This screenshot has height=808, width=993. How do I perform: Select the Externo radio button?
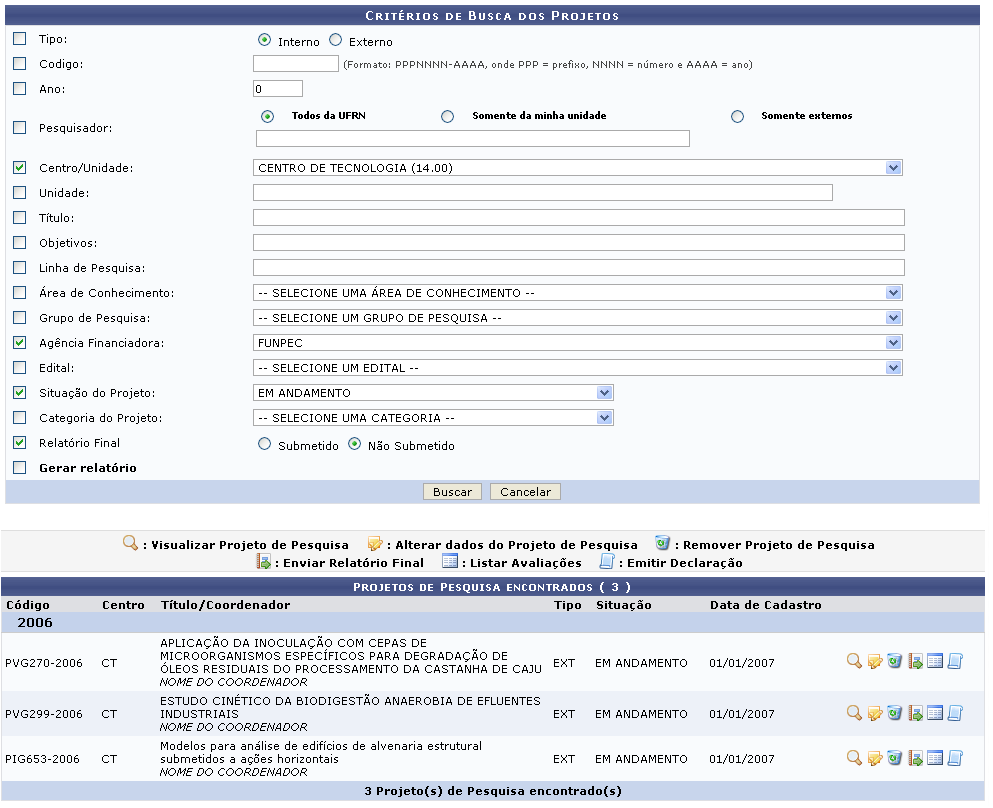click(x=336, y=41)
